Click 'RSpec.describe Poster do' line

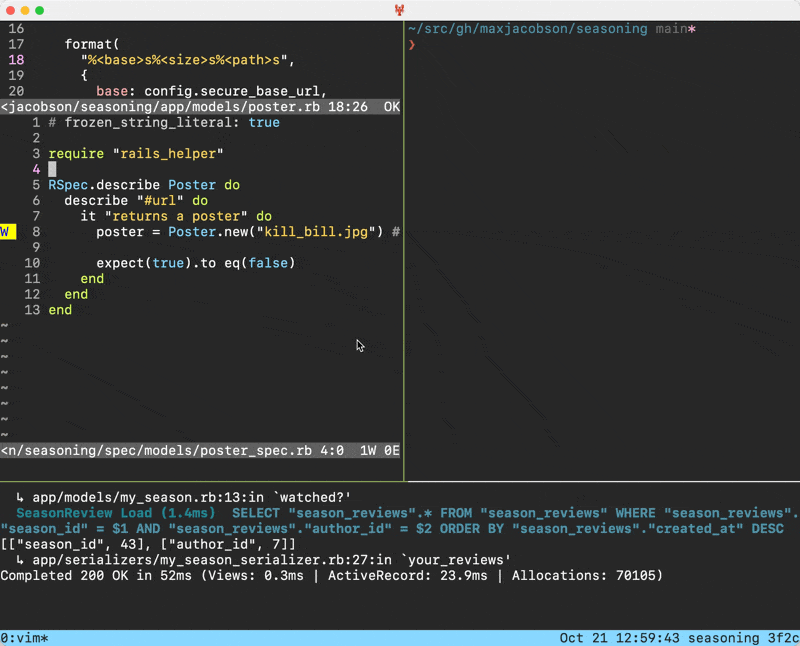(144, 185)
